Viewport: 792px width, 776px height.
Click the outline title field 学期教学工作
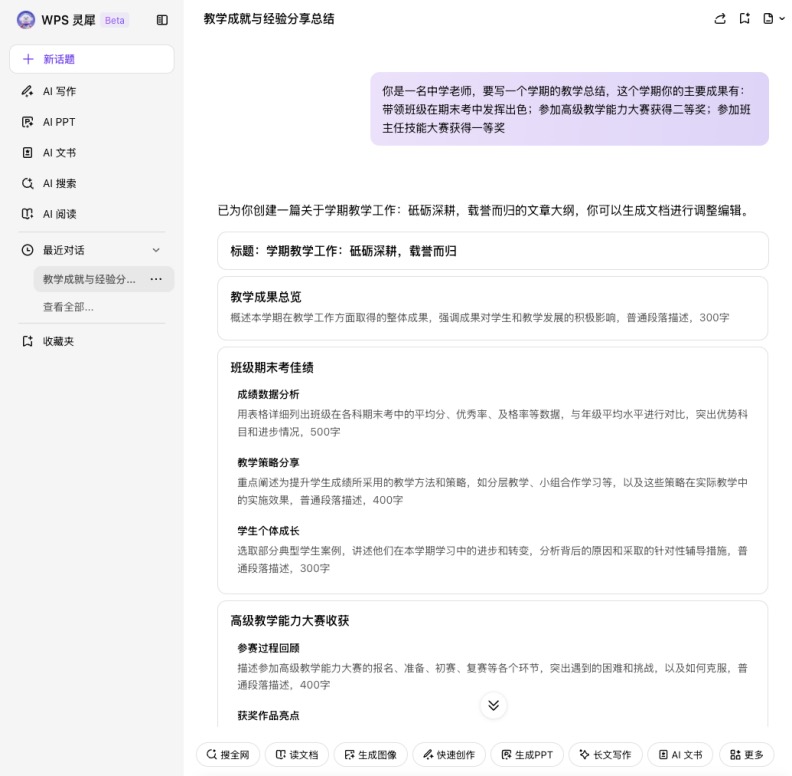492,251
